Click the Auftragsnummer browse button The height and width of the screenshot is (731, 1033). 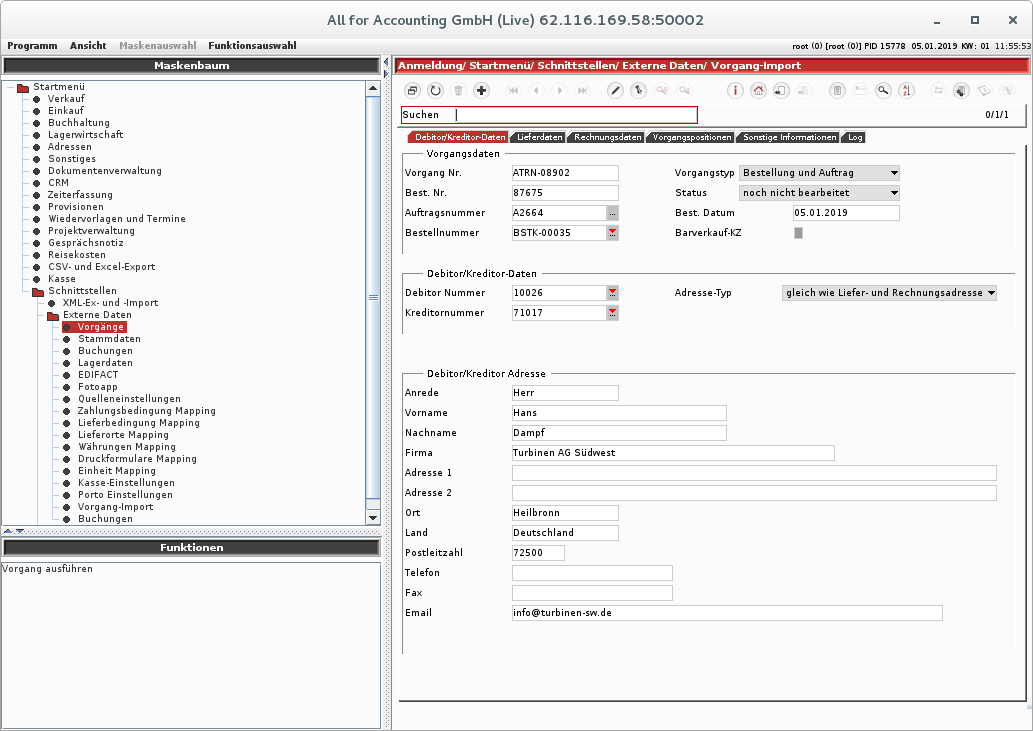pos(612,213)
